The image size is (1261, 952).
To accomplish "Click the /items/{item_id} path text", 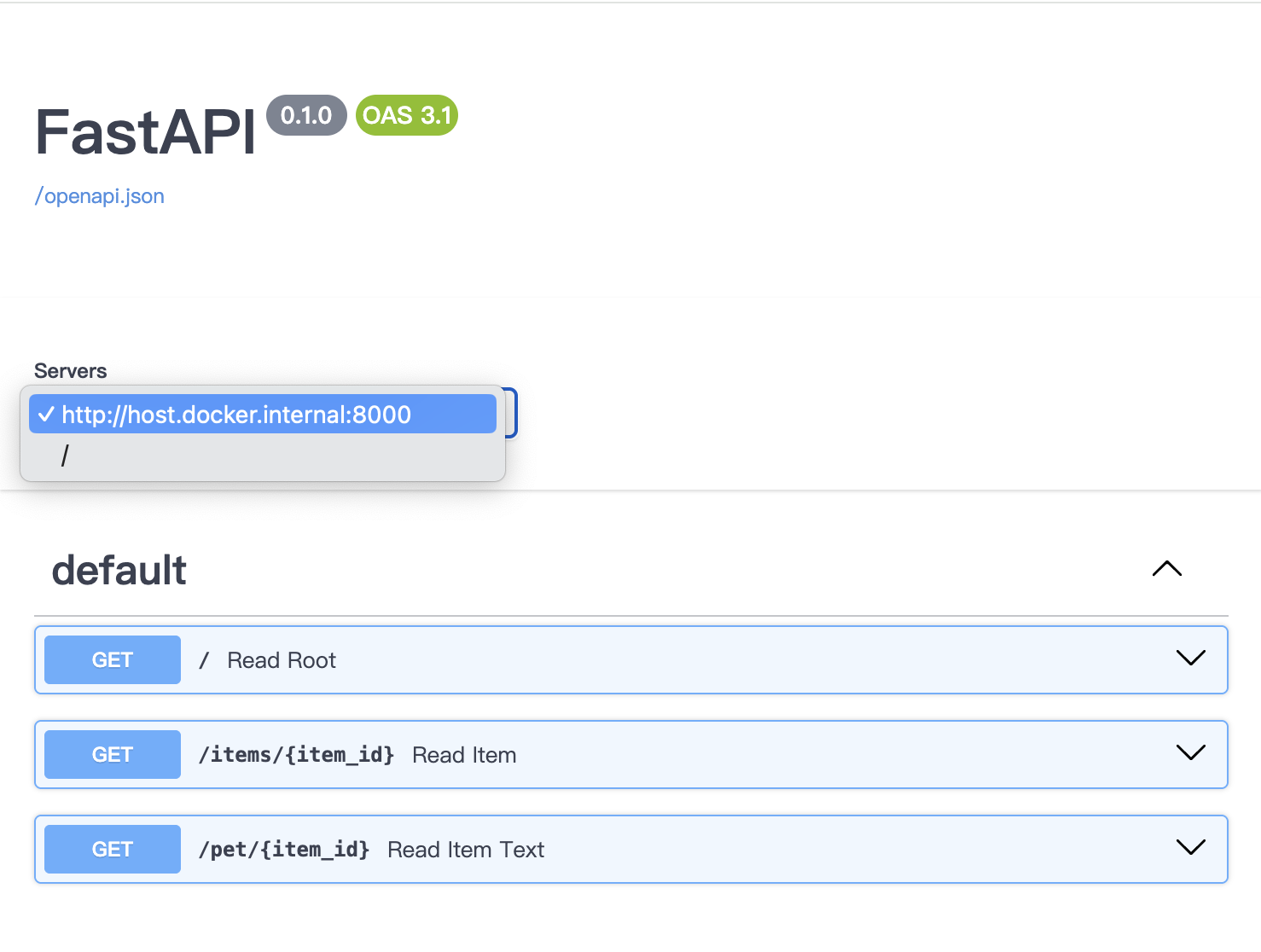I will tap(296, 755).
